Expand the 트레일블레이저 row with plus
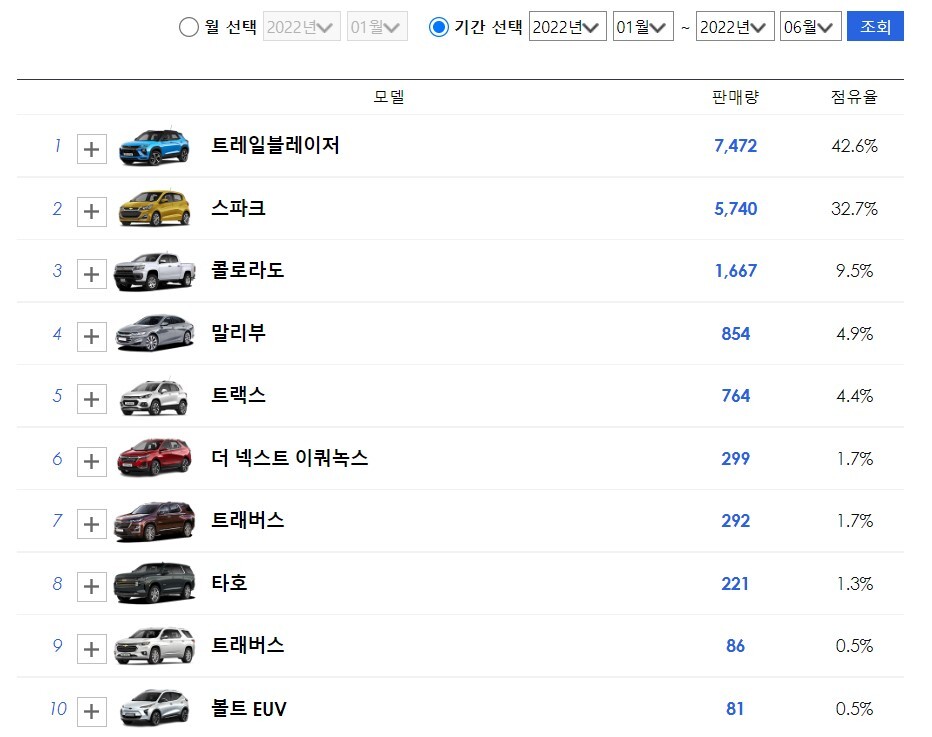 pyautogui.click(x=92, y=149)
